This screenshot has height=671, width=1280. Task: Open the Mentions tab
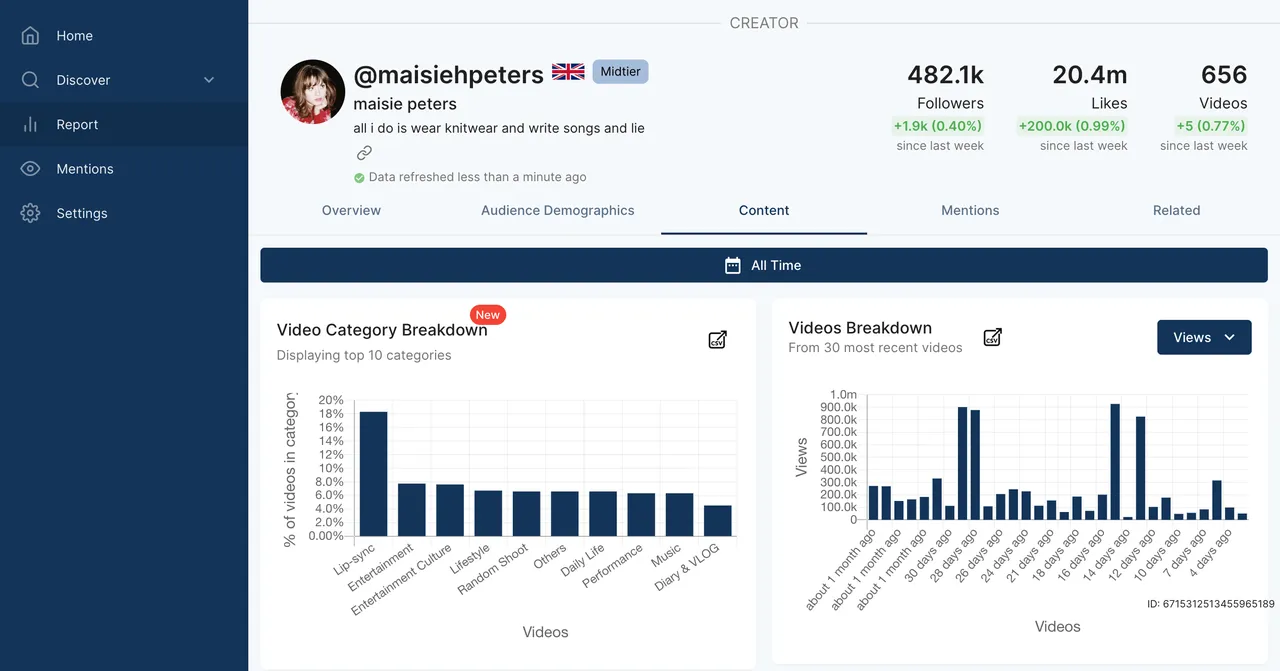(970, 210)
